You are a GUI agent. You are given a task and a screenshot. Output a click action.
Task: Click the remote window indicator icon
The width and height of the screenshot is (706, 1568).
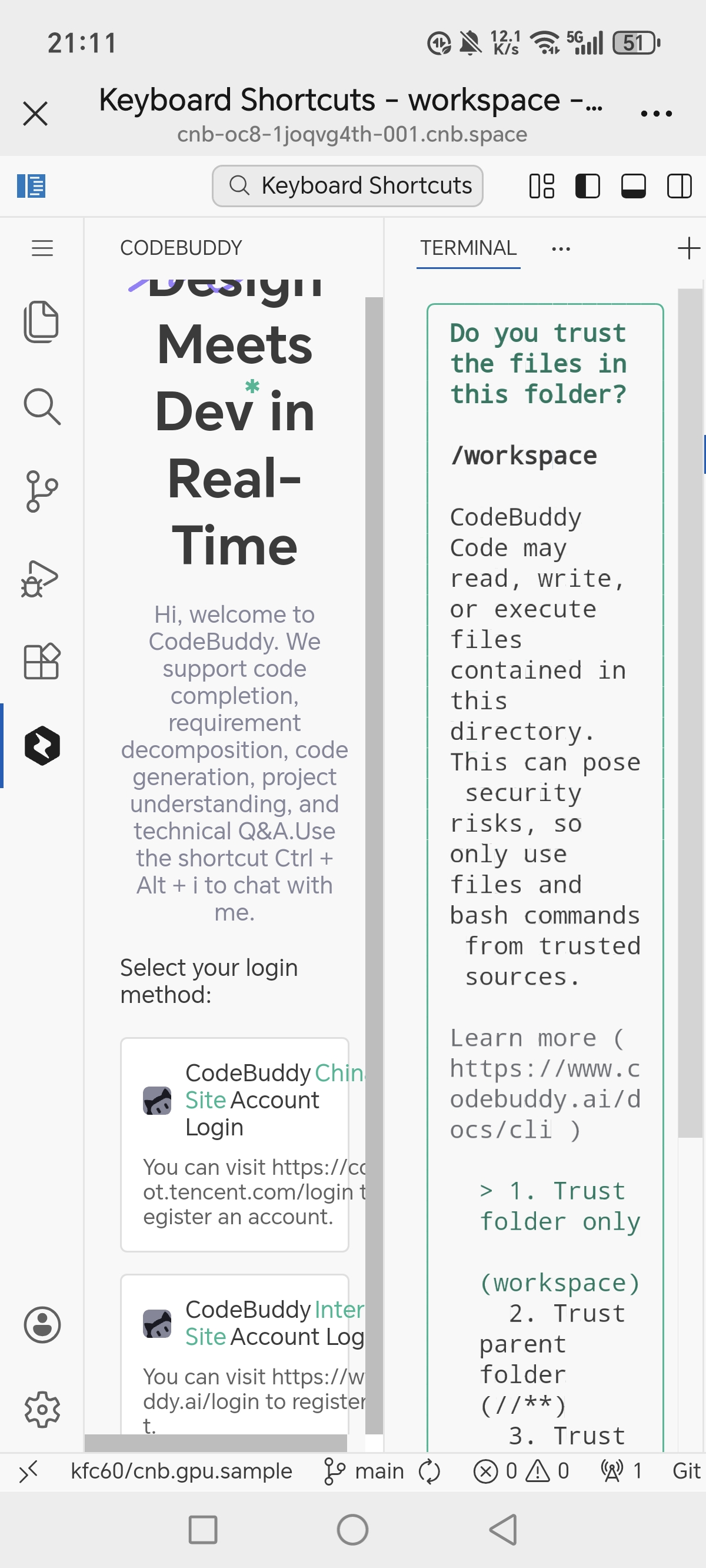[28, 1472]
